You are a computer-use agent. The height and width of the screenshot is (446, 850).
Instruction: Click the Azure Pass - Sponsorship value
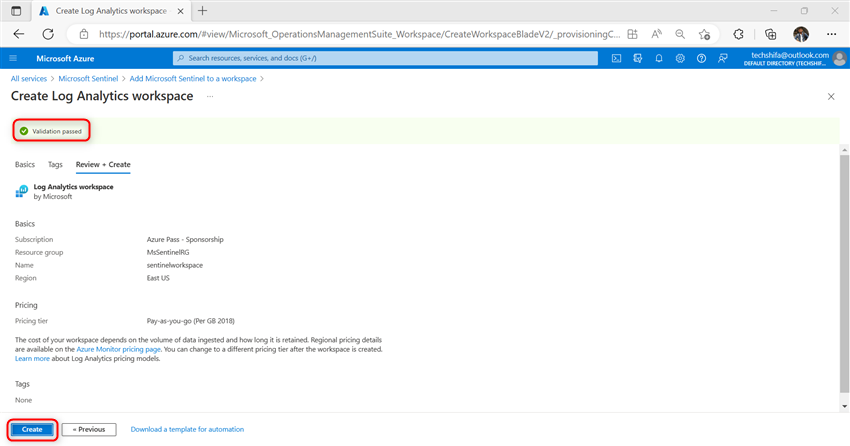tap(185, 239)
